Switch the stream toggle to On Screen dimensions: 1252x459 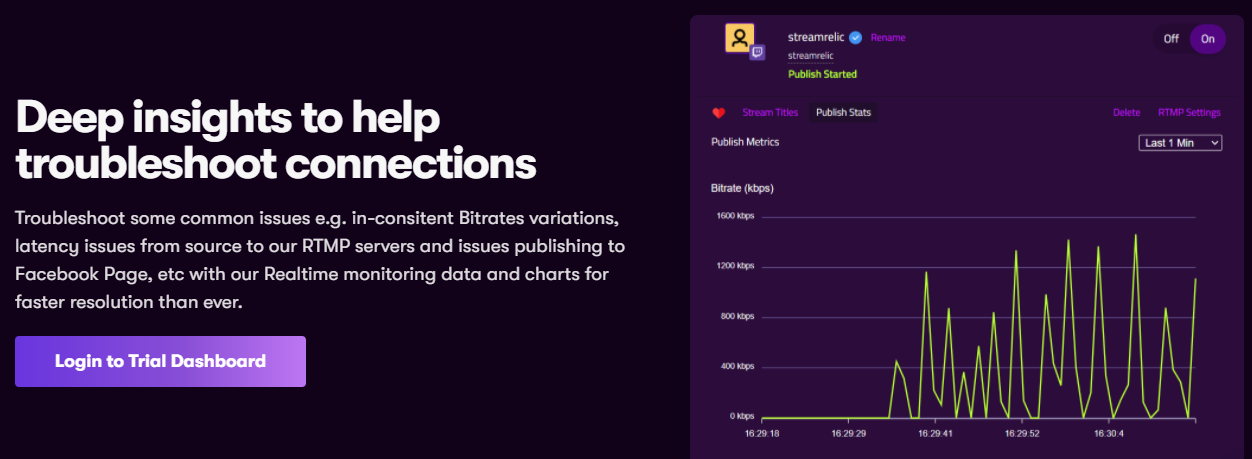point(1208,39)
